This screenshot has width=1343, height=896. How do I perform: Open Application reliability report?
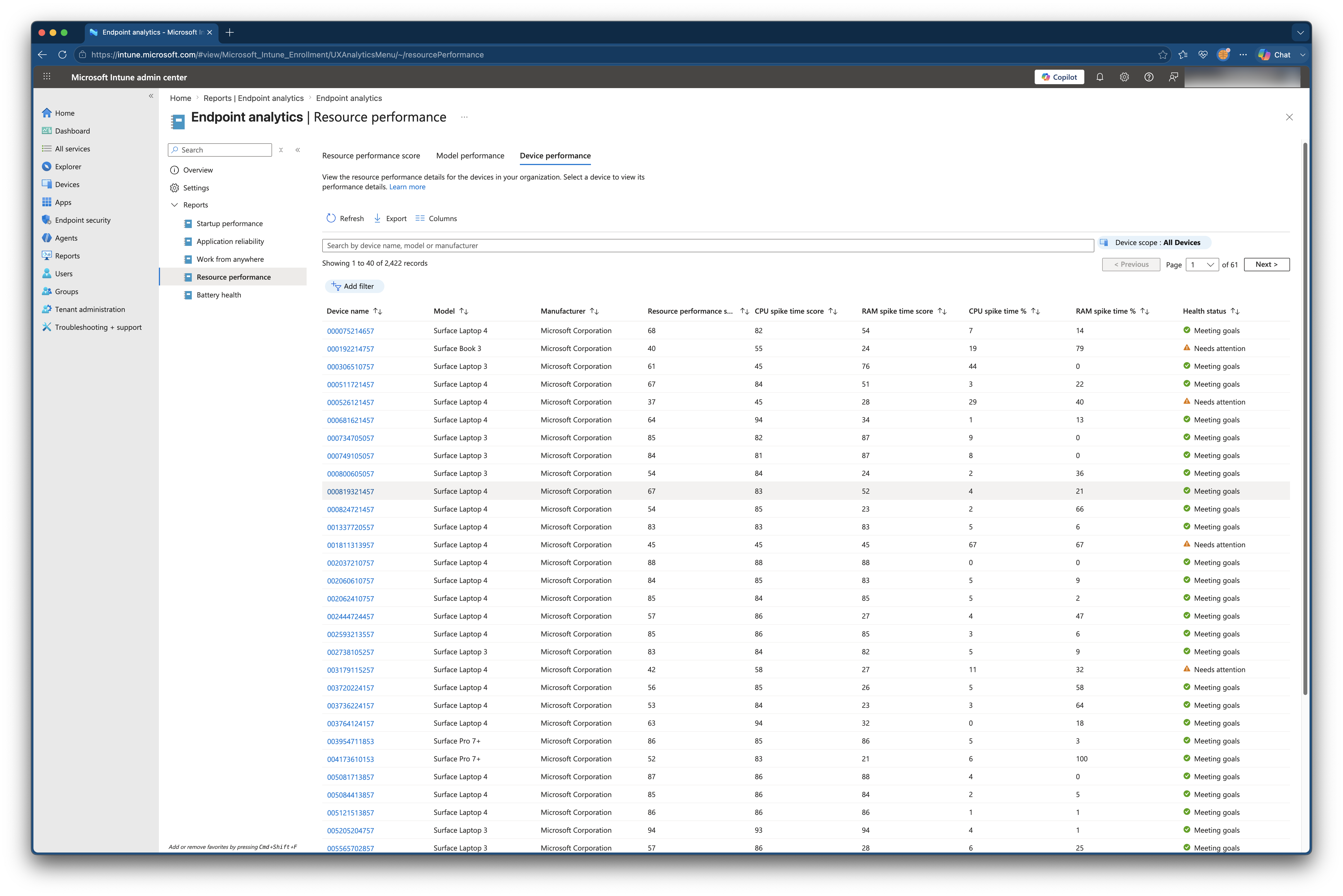coord(230,241)
